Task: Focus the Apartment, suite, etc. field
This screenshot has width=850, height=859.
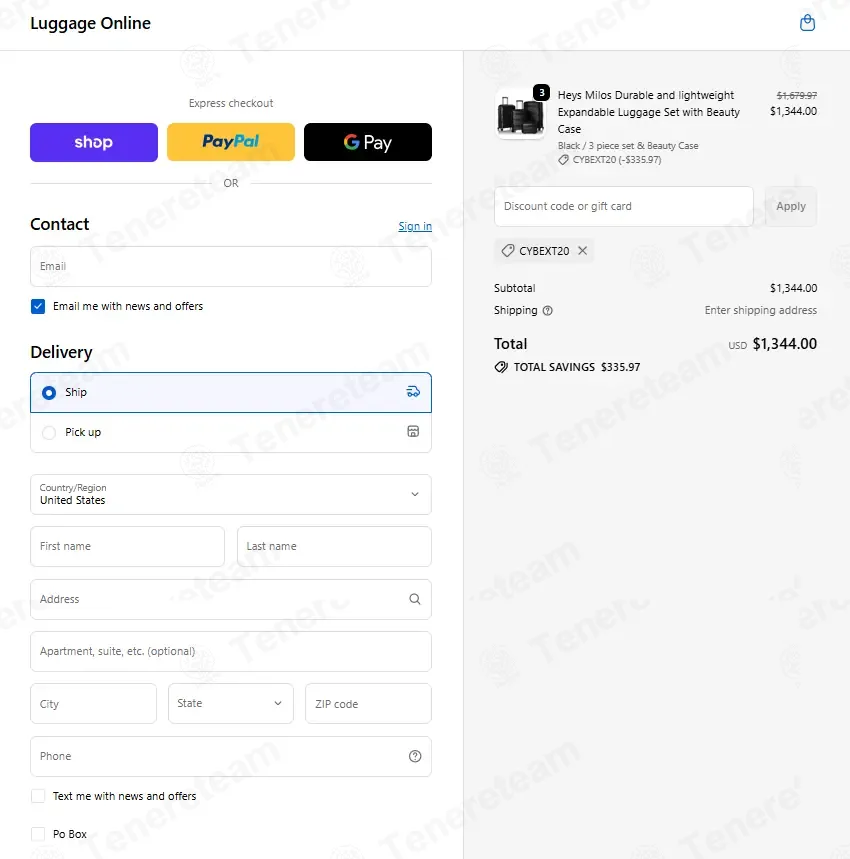Action: click(x=231, y=651)
